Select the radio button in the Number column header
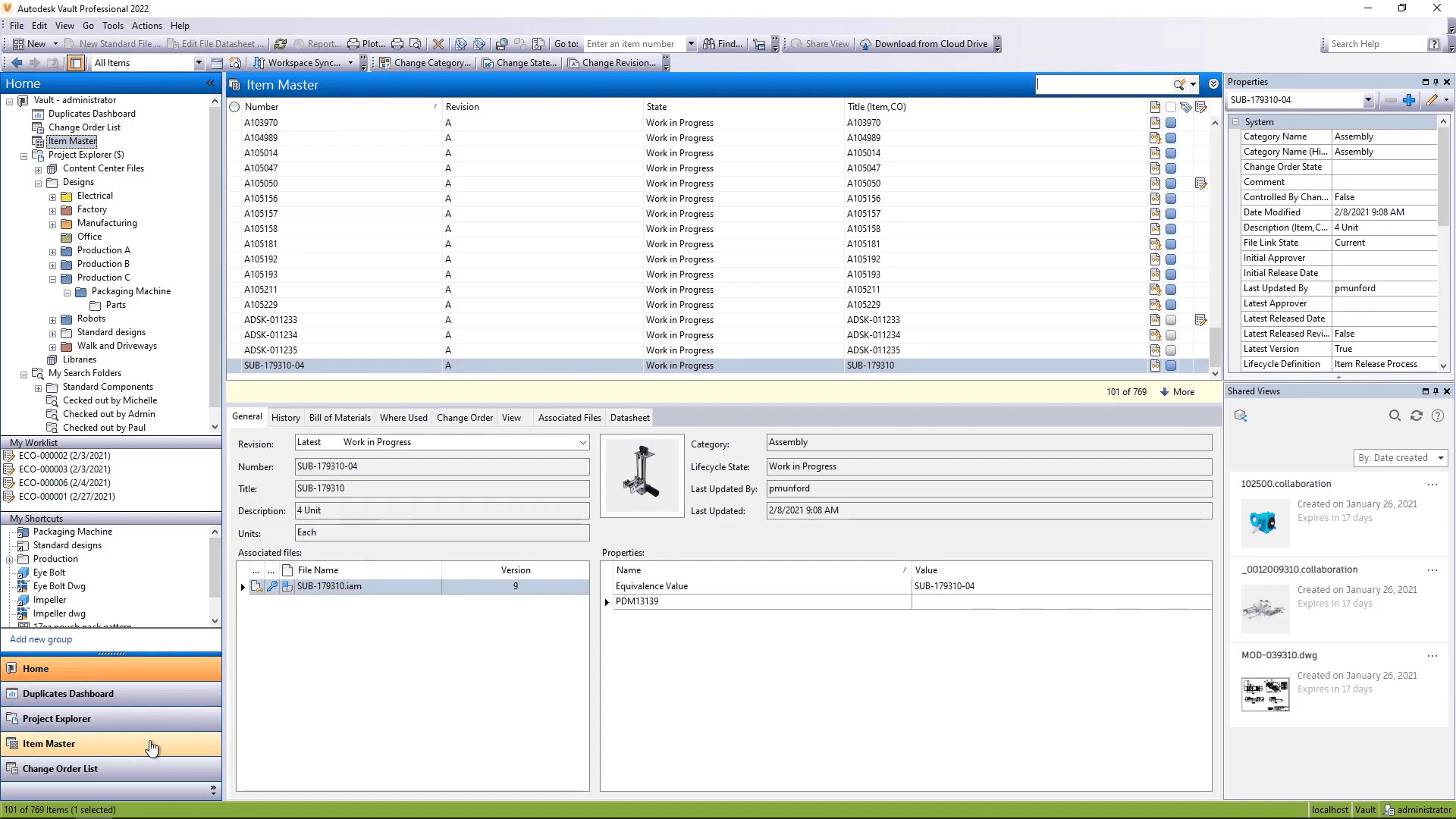Screen dimensions: 1456x819 pos(234,107)
